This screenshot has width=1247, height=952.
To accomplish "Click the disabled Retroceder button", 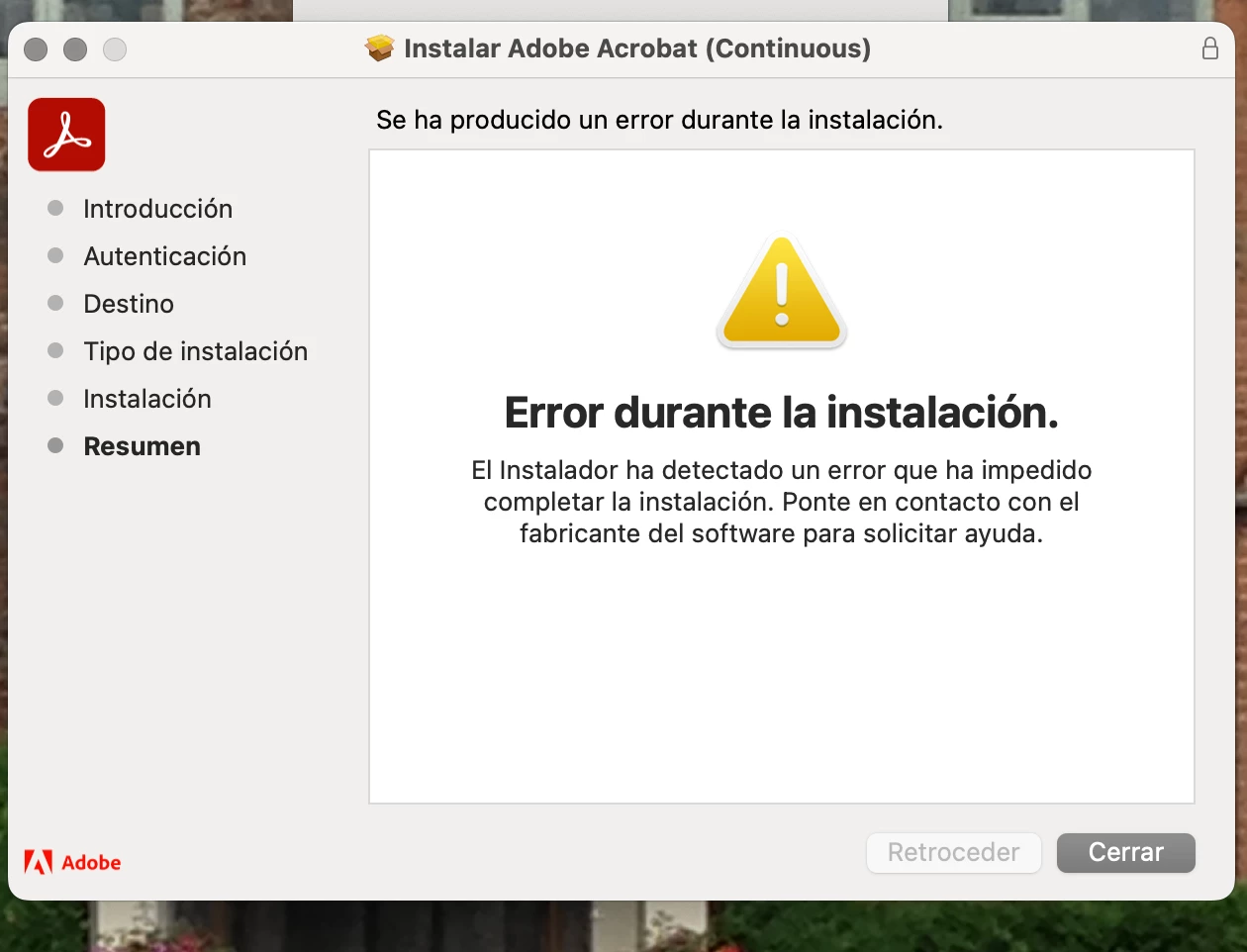I will tap(953, 852).
